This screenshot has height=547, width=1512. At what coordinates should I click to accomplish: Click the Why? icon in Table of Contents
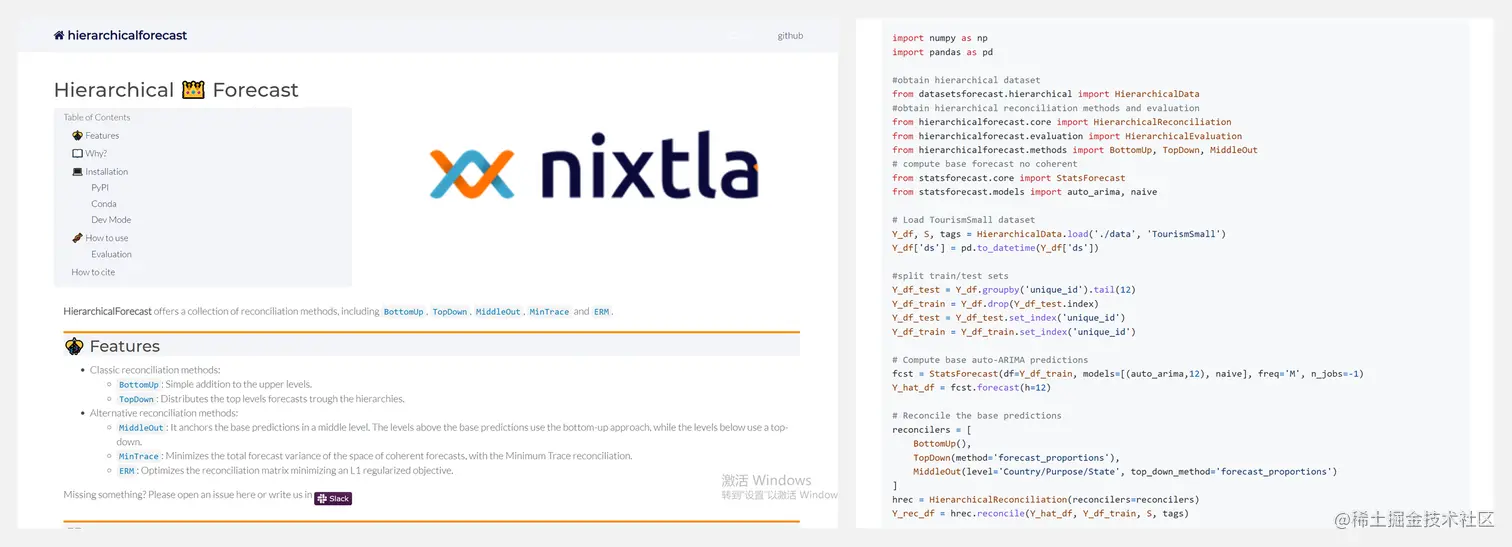[x=77, y=154]
